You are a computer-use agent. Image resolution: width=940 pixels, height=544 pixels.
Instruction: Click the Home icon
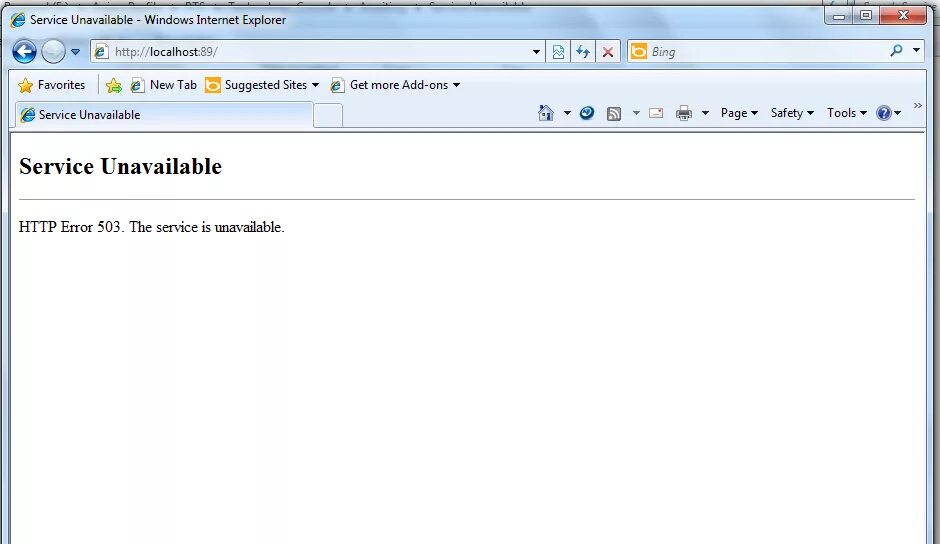546,113
